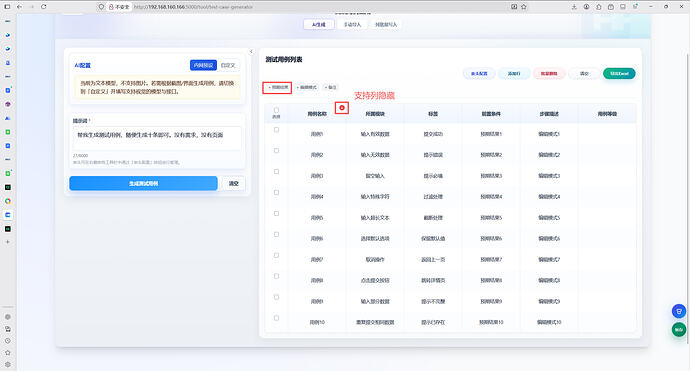Select the 自定义 AI config option
The height and width of the screenshot is (371, 690).
[228, 65]
